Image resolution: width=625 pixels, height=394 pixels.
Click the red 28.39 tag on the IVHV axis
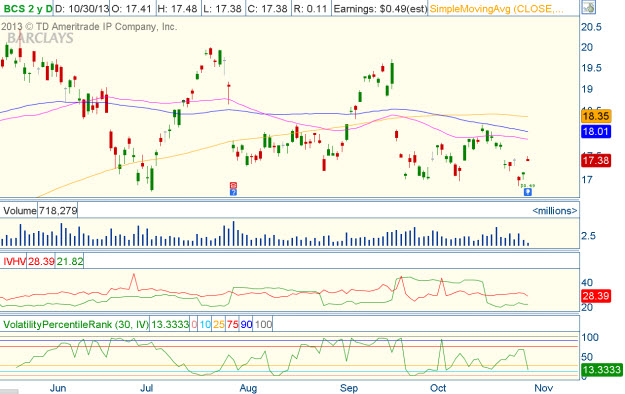click(596, 296)
